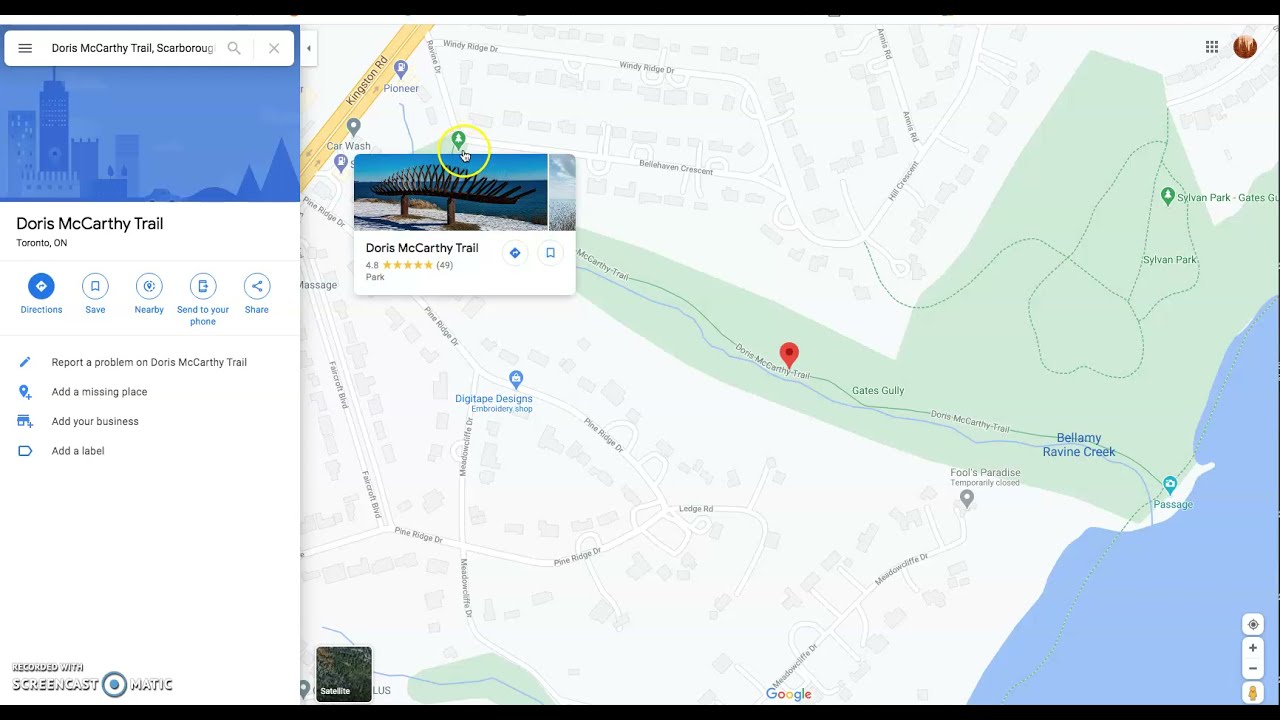Click the Sylvan Park label
1280x720 pixels.
(x=1170, y=260)
